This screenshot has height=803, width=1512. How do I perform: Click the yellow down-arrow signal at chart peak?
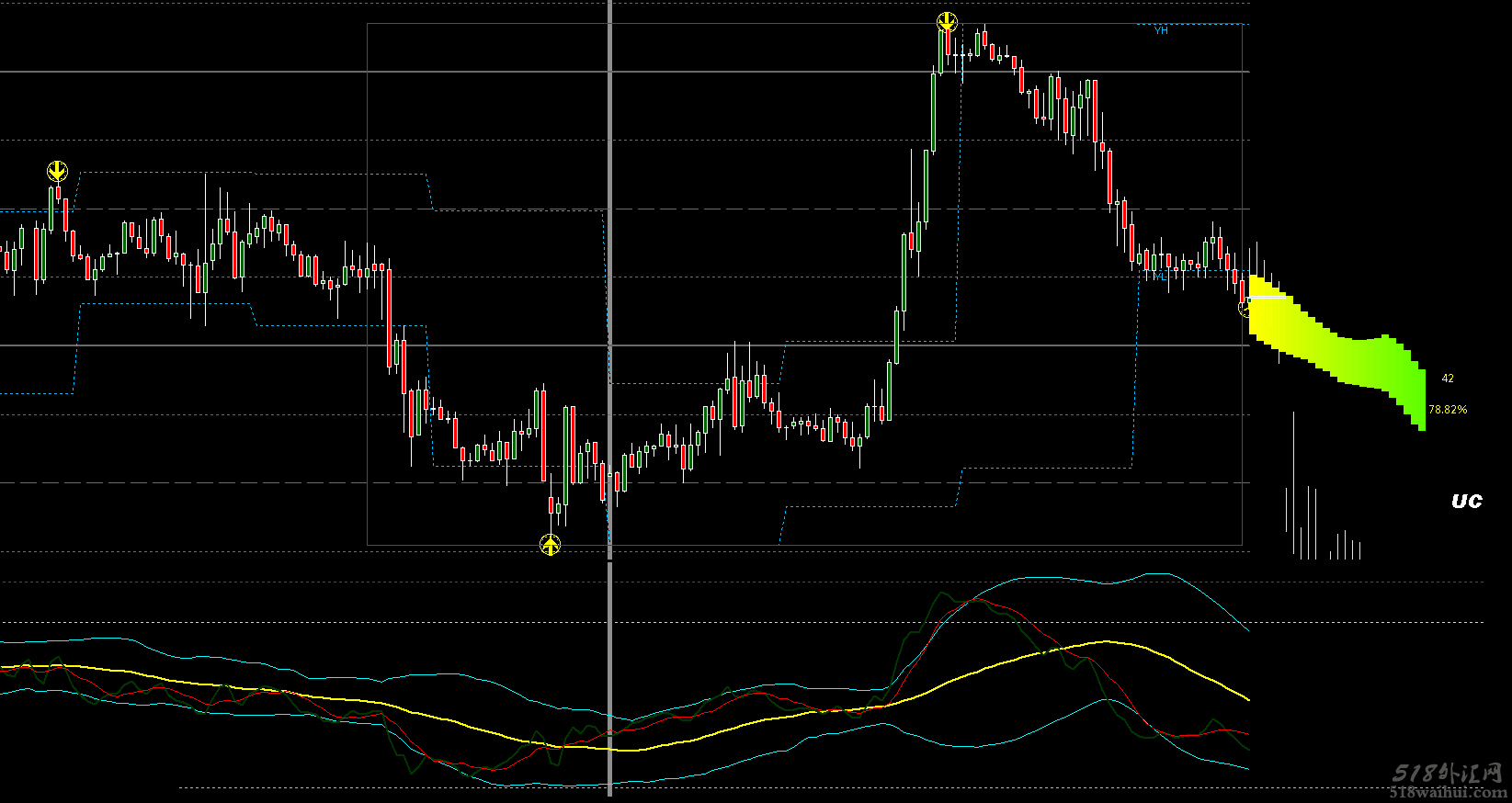pos(947,22)
